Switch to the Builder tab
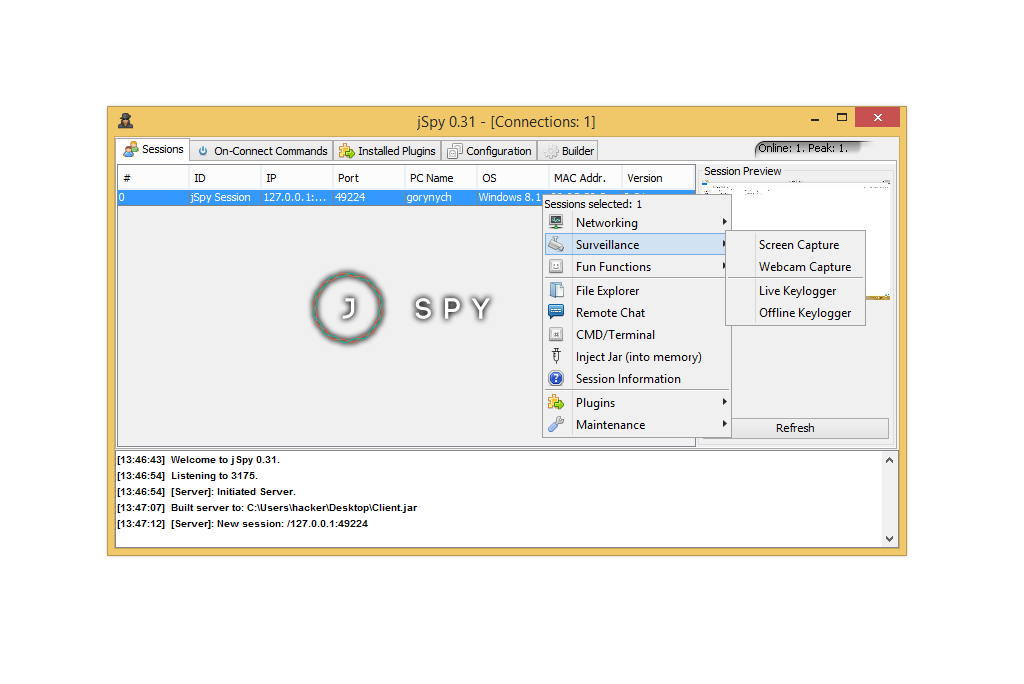Image resolution: width=1024 pixels, height=684 pixels. tap(568, 151)
